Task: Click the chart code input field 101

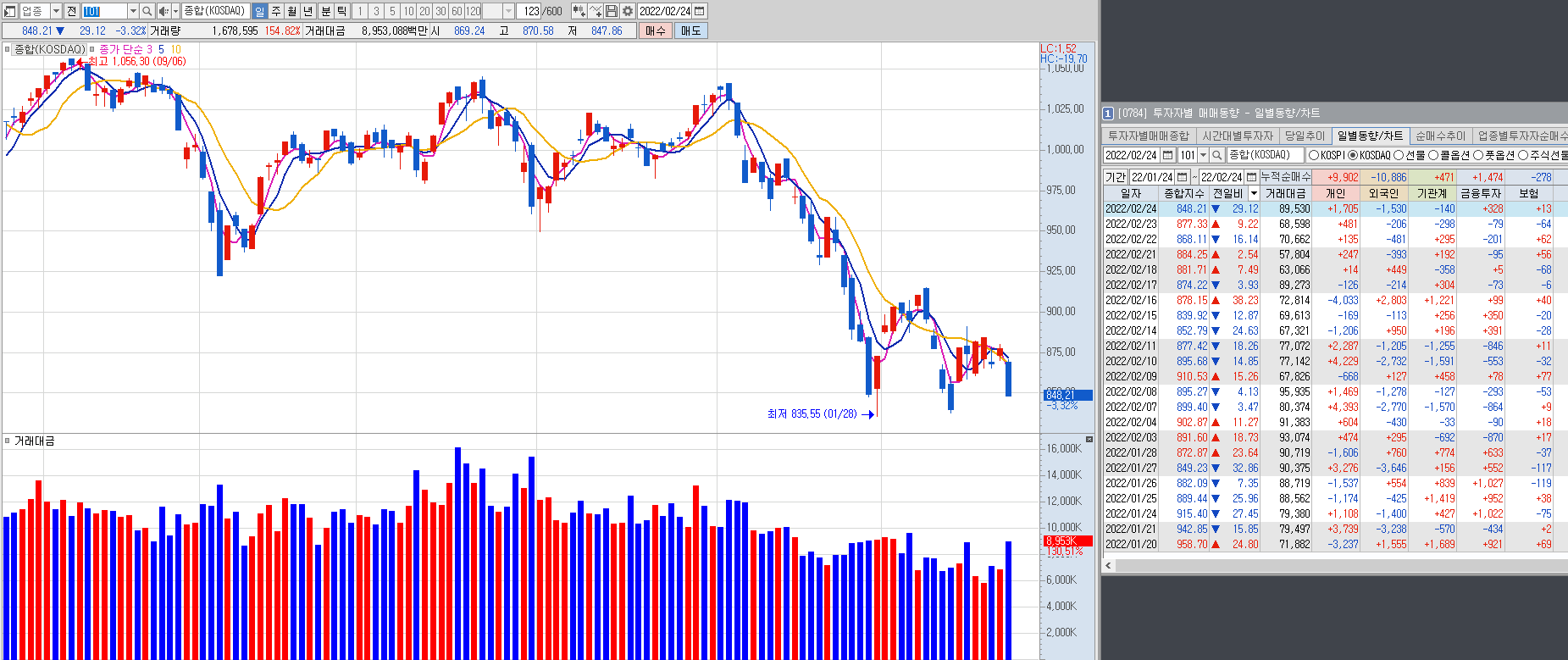Action: [x=105, y=11]
